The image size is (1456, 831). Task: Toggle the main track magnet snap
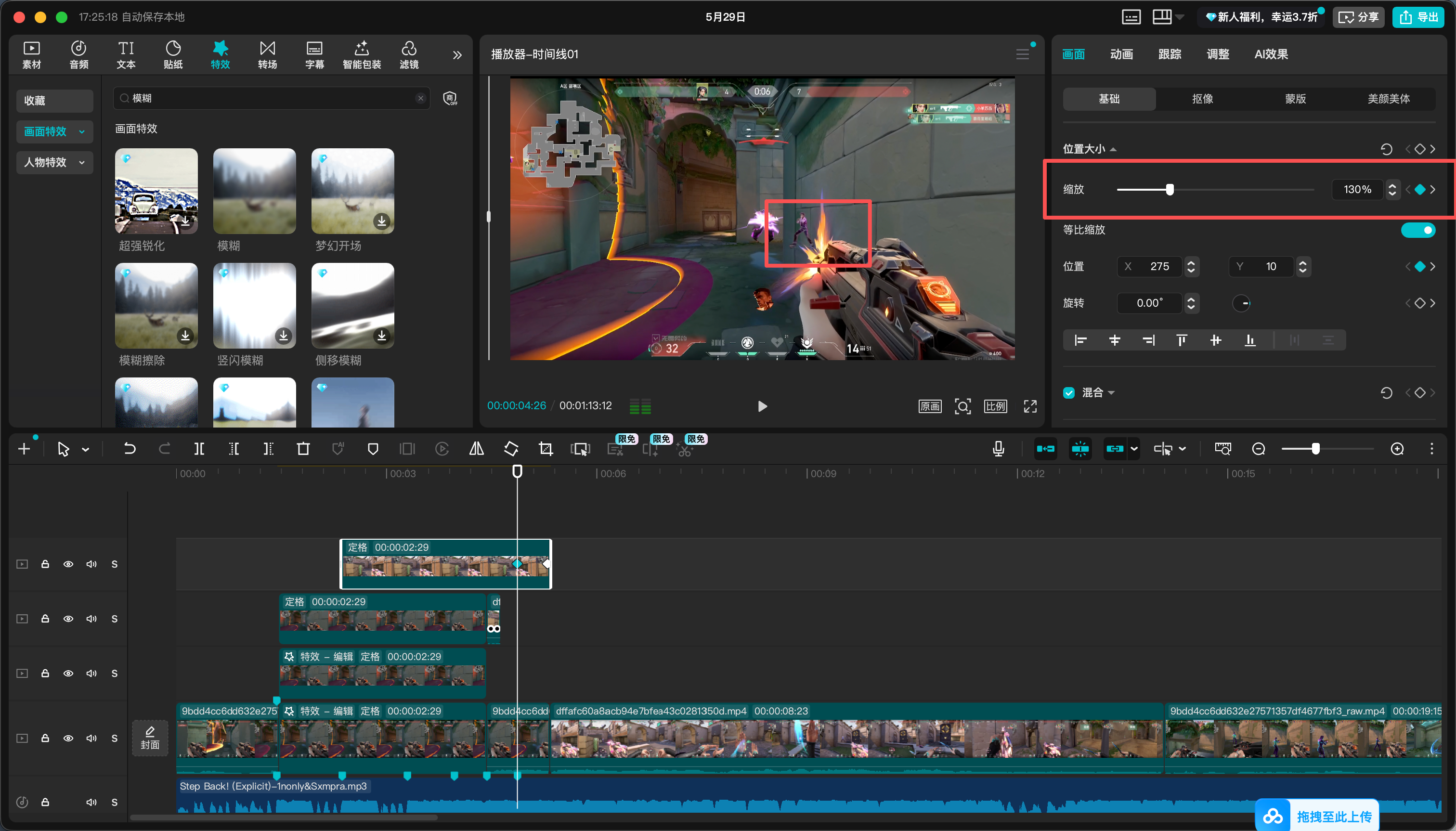(1046, 449)
